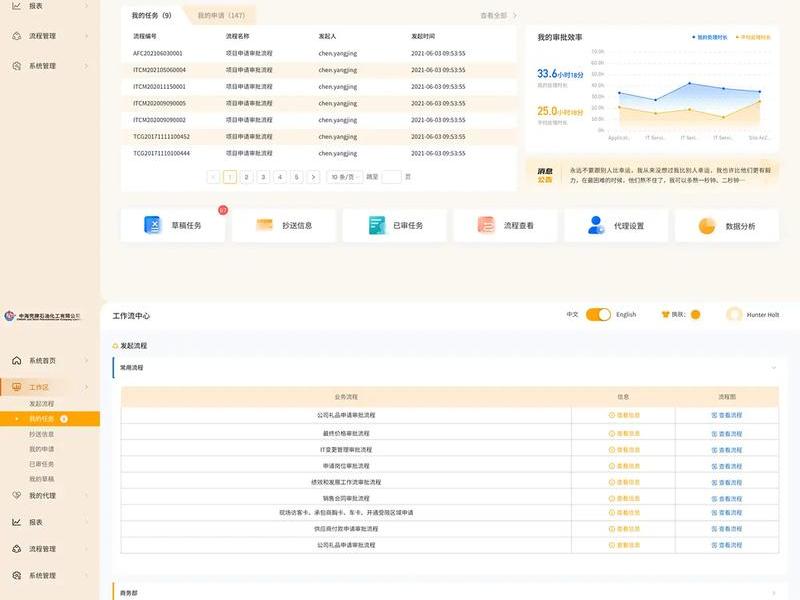Expand the 工作区 sidebar chevron

click(x=86, y=387)
